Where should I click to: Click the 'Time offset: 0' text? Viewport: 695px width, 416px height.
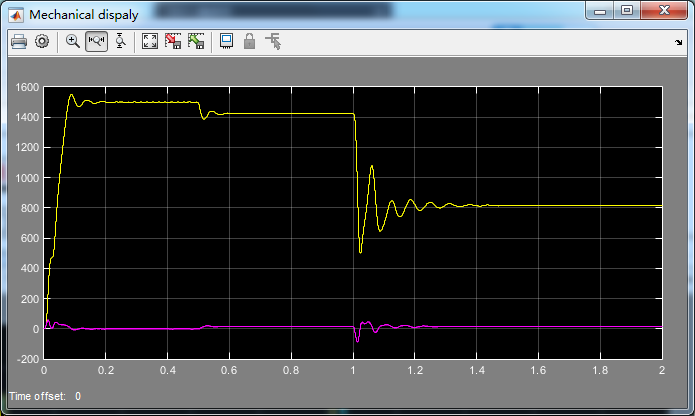pyautogui.click(x=45, y=396)
